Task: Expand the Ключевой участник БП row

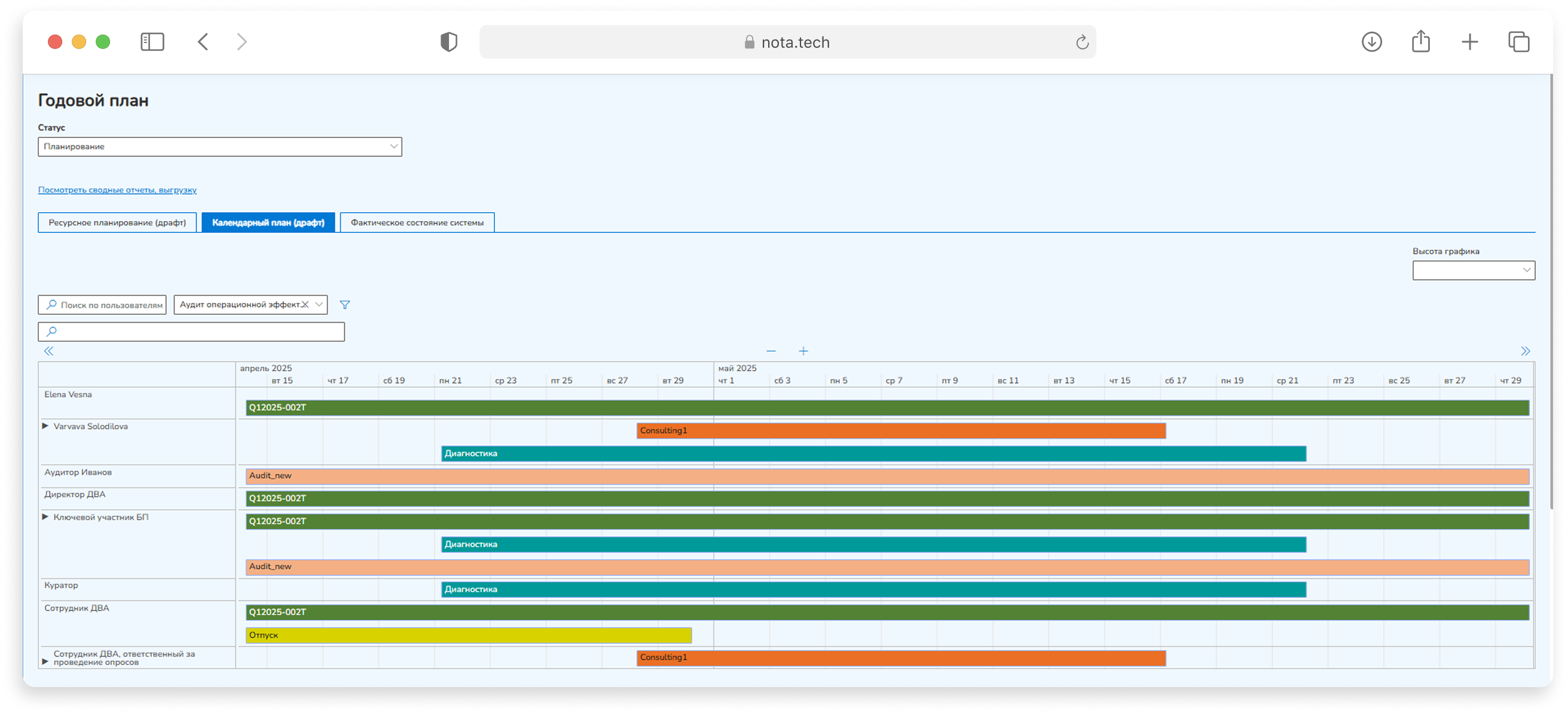Action: coord(45,517)
